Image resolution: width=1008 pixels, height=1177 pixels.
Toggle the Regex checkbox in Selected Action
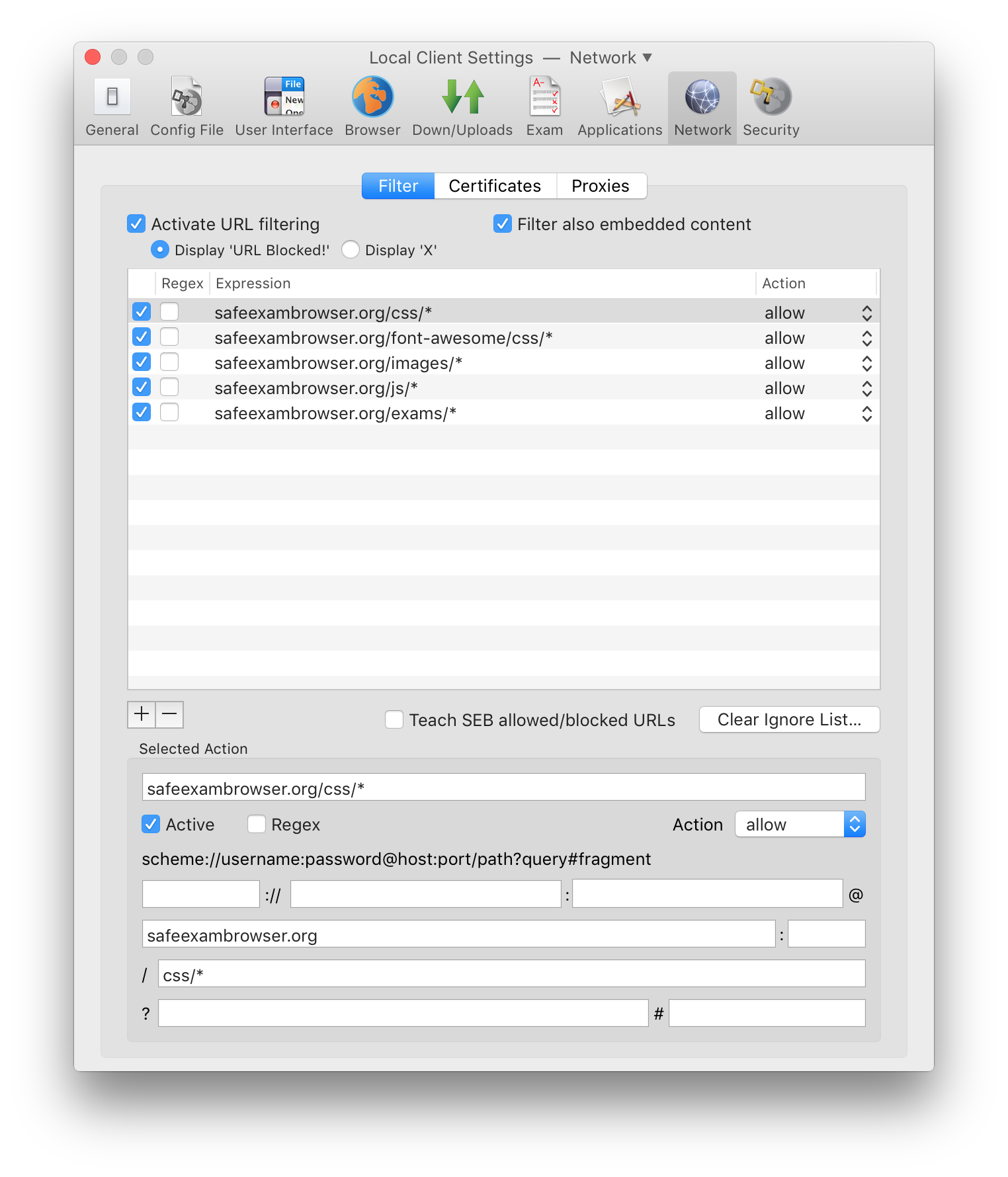257,824
